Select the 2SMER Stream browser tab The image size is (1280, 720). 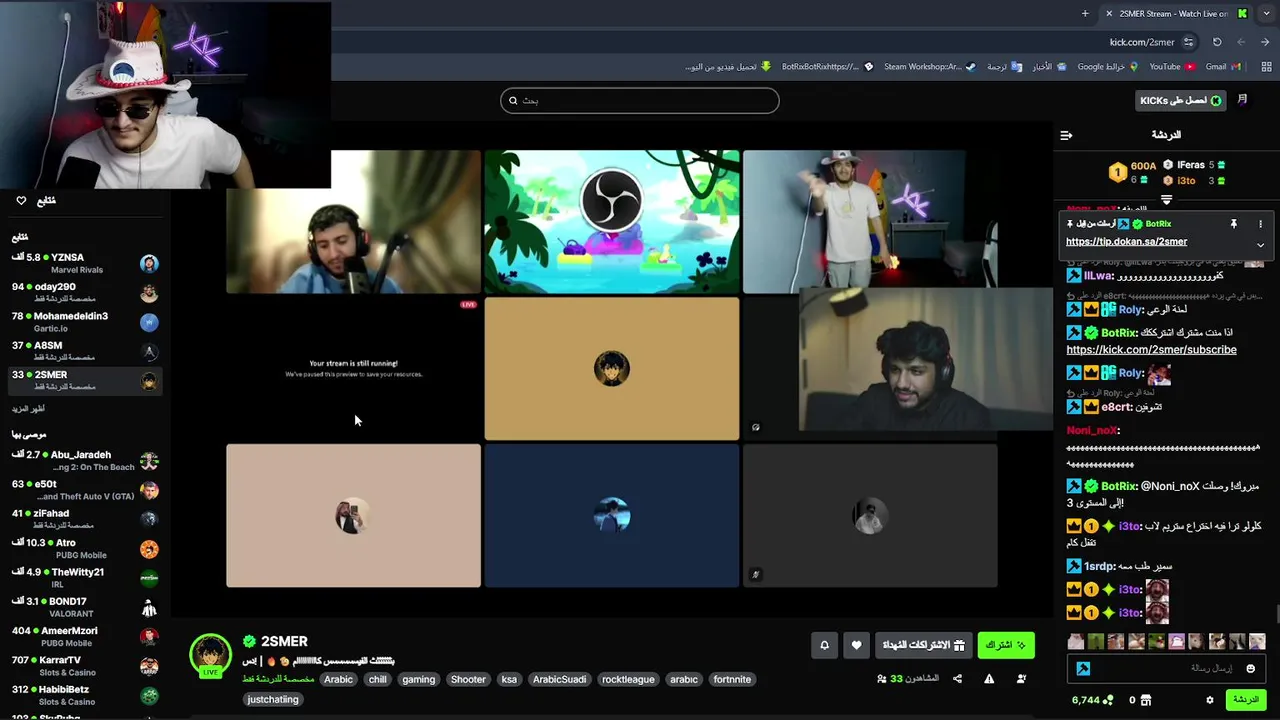click(x=1175, y=13)
